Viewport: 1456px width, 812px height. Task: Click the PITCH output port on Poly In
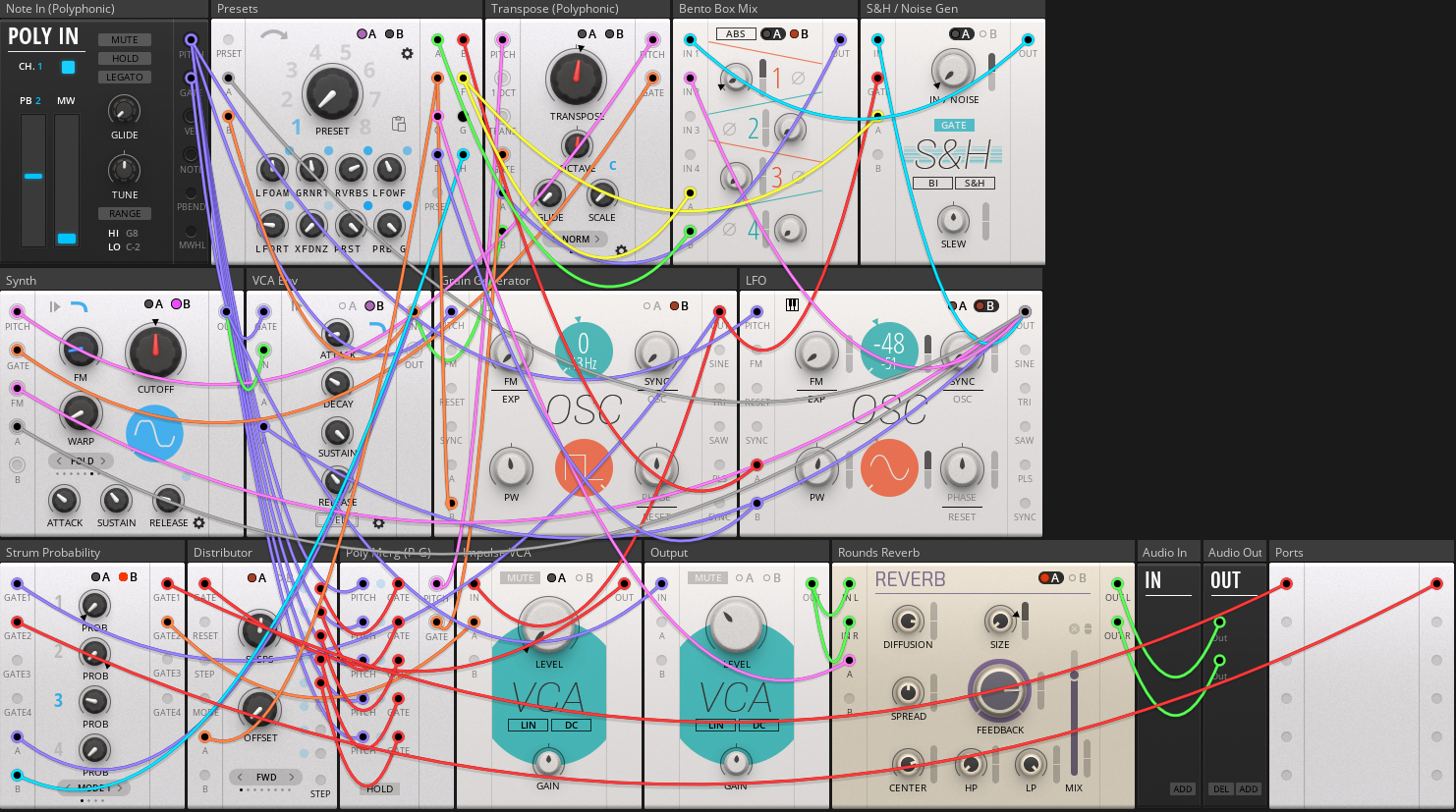[191, 40]
